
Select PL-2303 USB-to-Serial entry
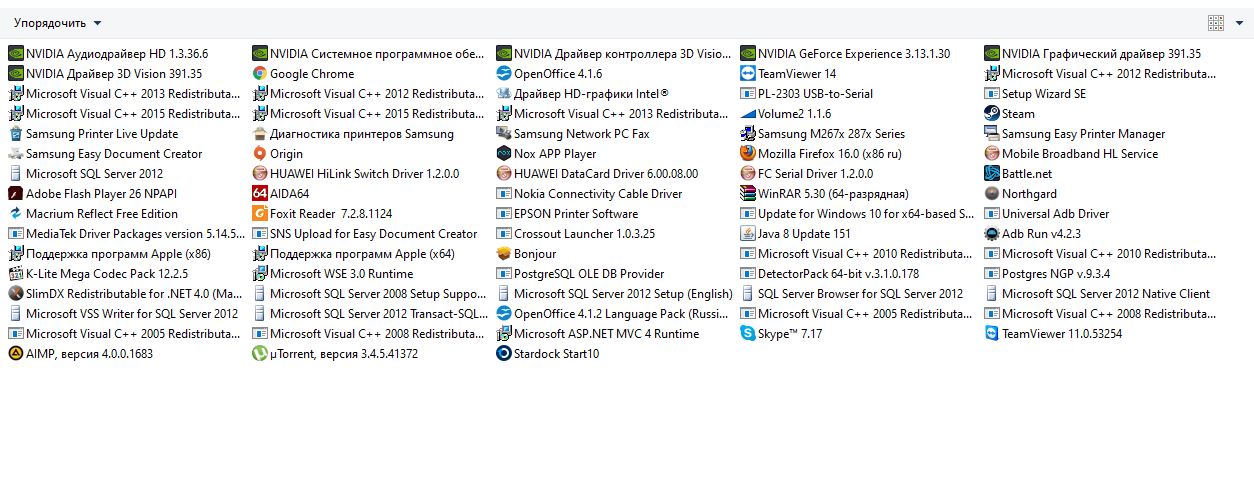(x=807, y=94)
